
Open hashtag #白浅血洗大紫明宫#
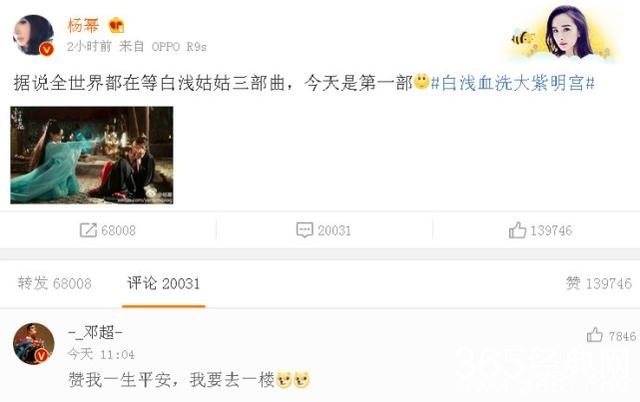coord(513,83)
